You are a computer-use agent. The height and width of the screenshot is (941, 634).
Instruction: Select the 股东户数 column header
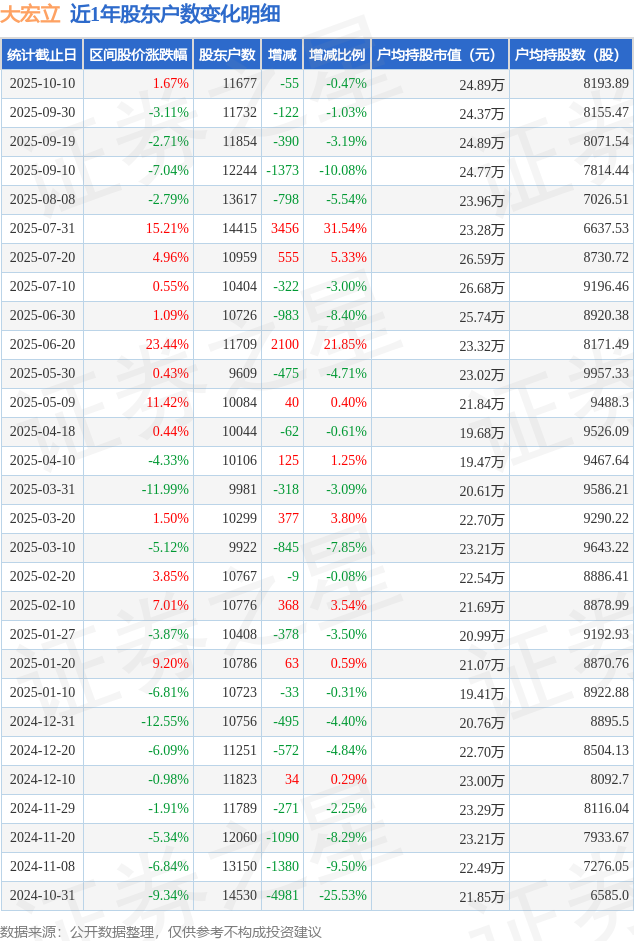[227, 55]
